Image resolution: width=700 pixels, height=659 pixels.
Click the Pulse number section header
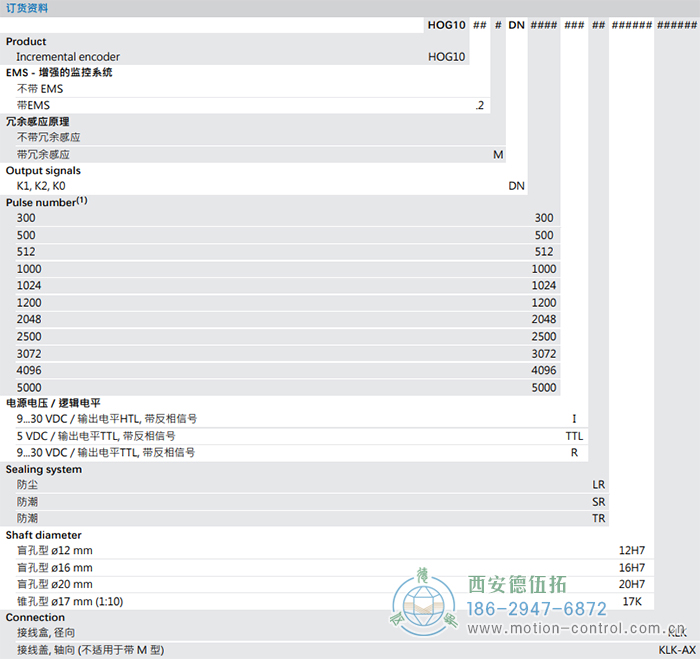click(x=47, y=202)
